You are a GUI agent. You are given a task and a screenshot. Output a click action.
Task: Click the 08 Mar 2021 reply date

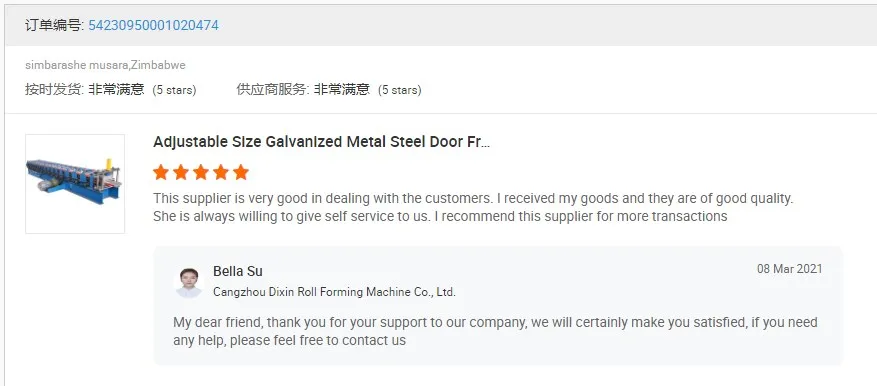point(790,269)
